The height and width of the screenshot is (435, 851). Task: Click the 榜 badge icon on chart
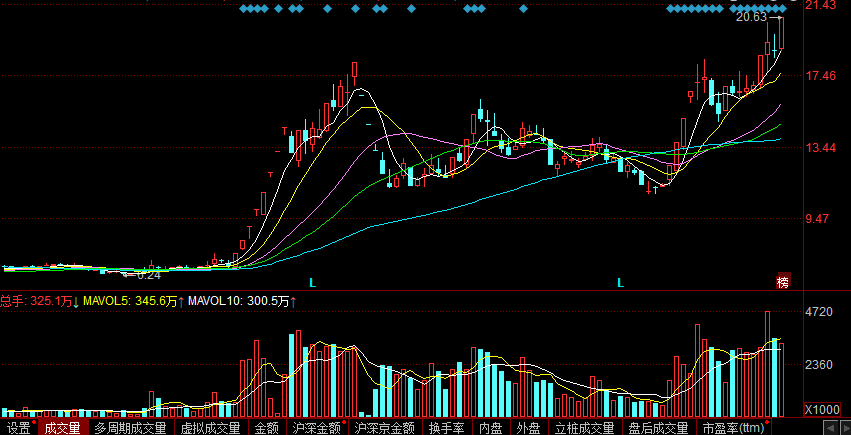point(783,282)
